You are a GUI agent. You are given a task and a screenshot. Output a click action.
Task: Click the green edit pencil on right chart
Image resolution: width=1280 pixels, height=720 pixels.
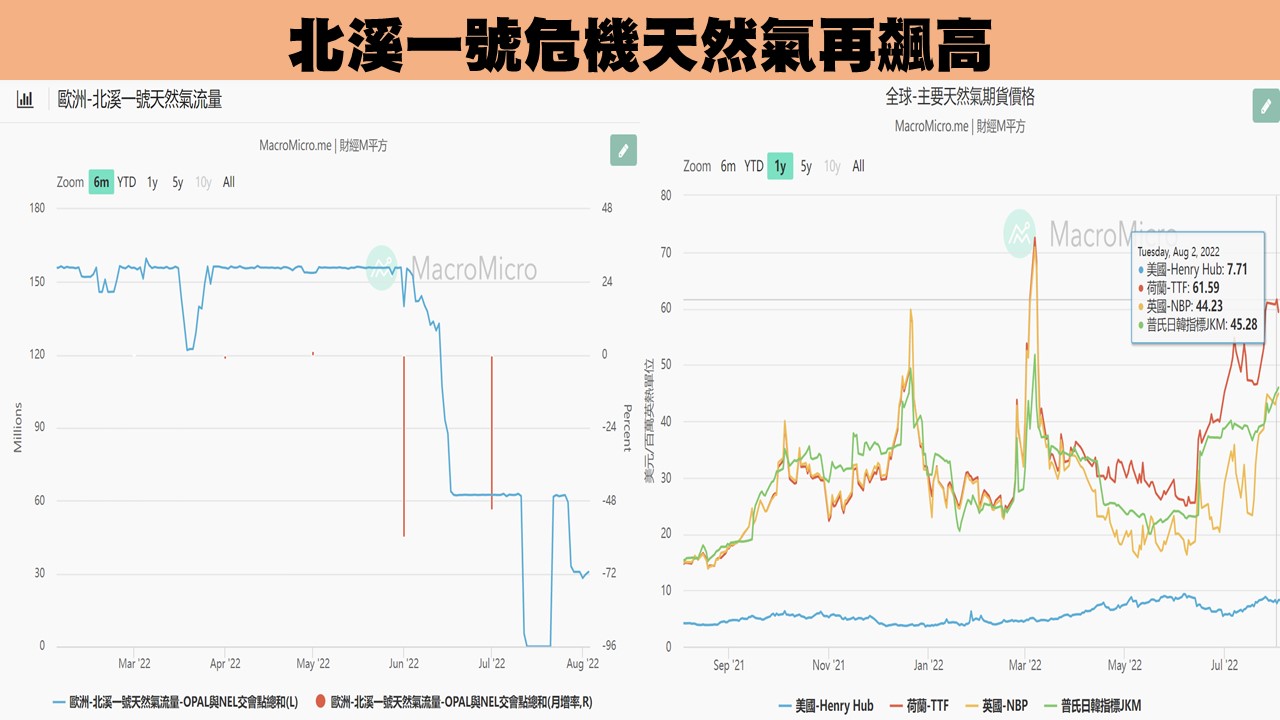[x=1265, y=105]
